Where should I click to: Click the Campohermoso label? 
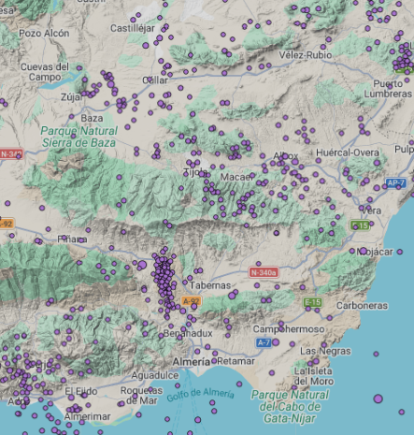coord(288,329)
